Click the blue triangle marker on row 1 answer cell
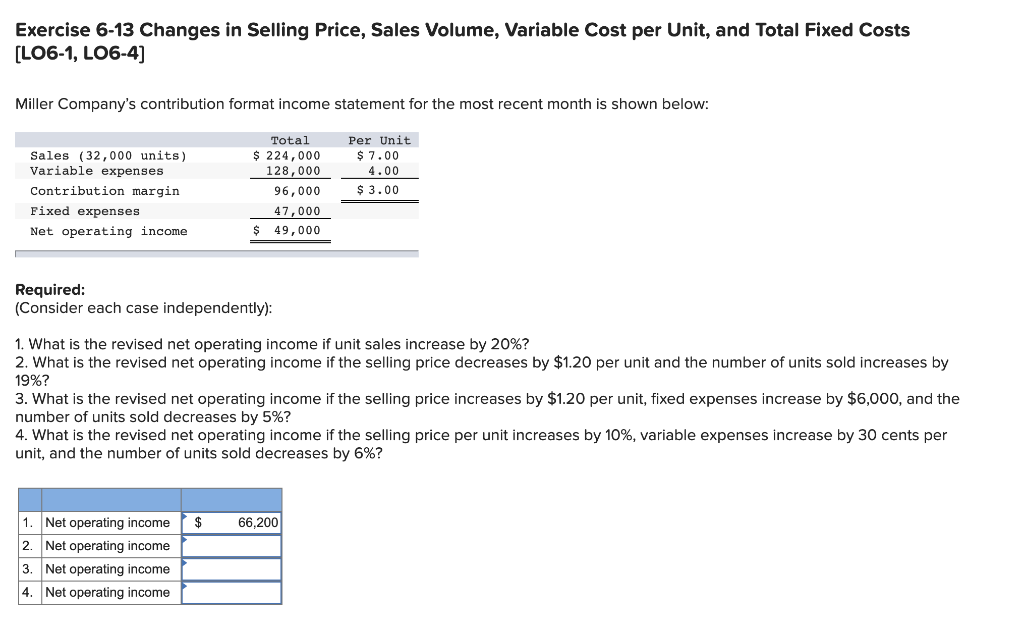Image resolution: width=1024 pixels, height=629 pixels. click(185, 519)
